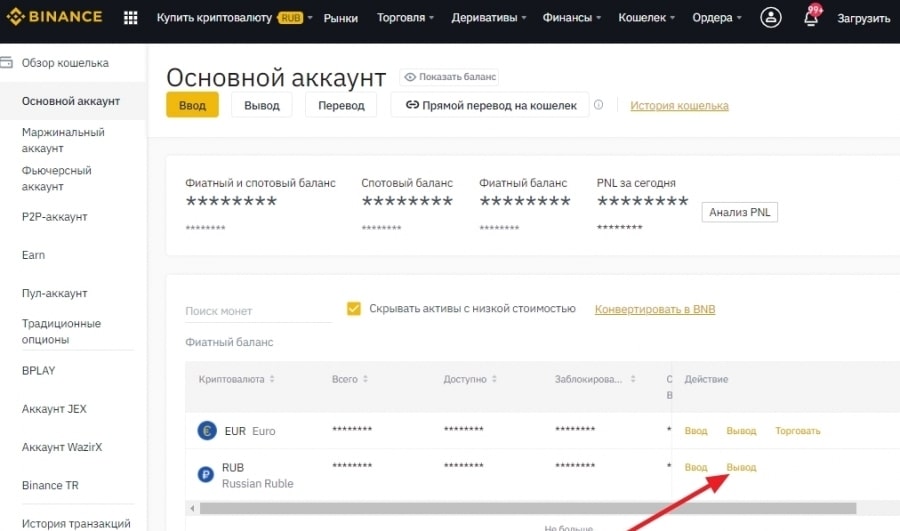Click the Фиатный баланс section heading above table
Image resolution: width=900 pixels, height=531 pixels.
click(x=229, y=342)
